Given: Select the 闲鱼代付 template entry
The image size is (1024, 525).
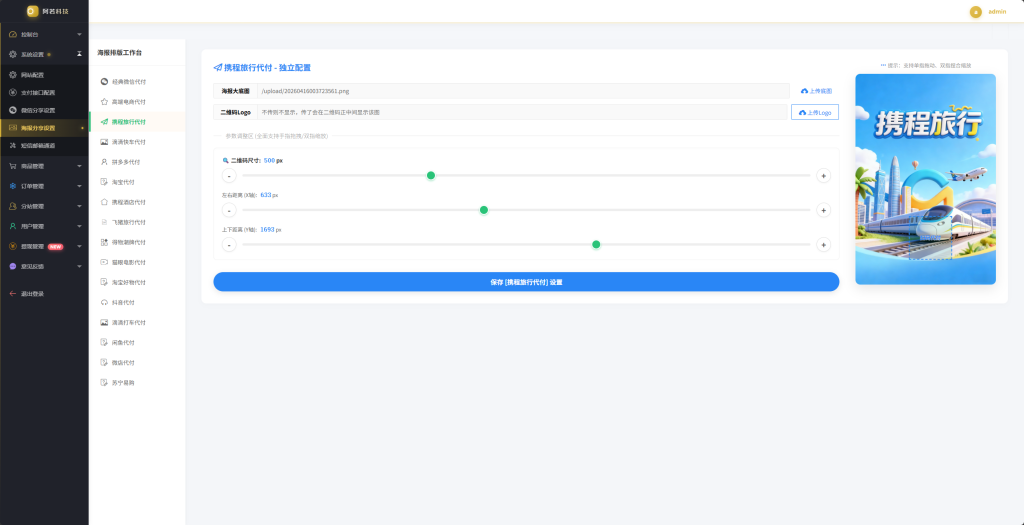Looking at the screenshot, I should (x=137, y=343).
